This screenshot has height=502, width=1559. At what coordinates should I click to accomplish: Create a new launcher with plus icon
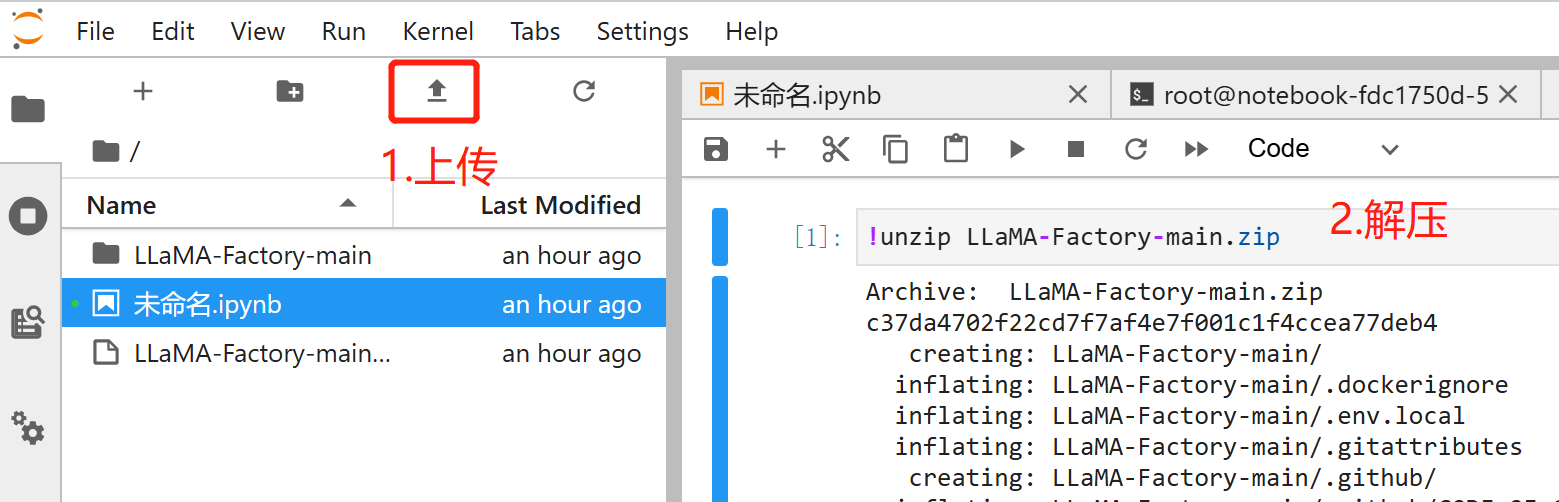[143, 91]
